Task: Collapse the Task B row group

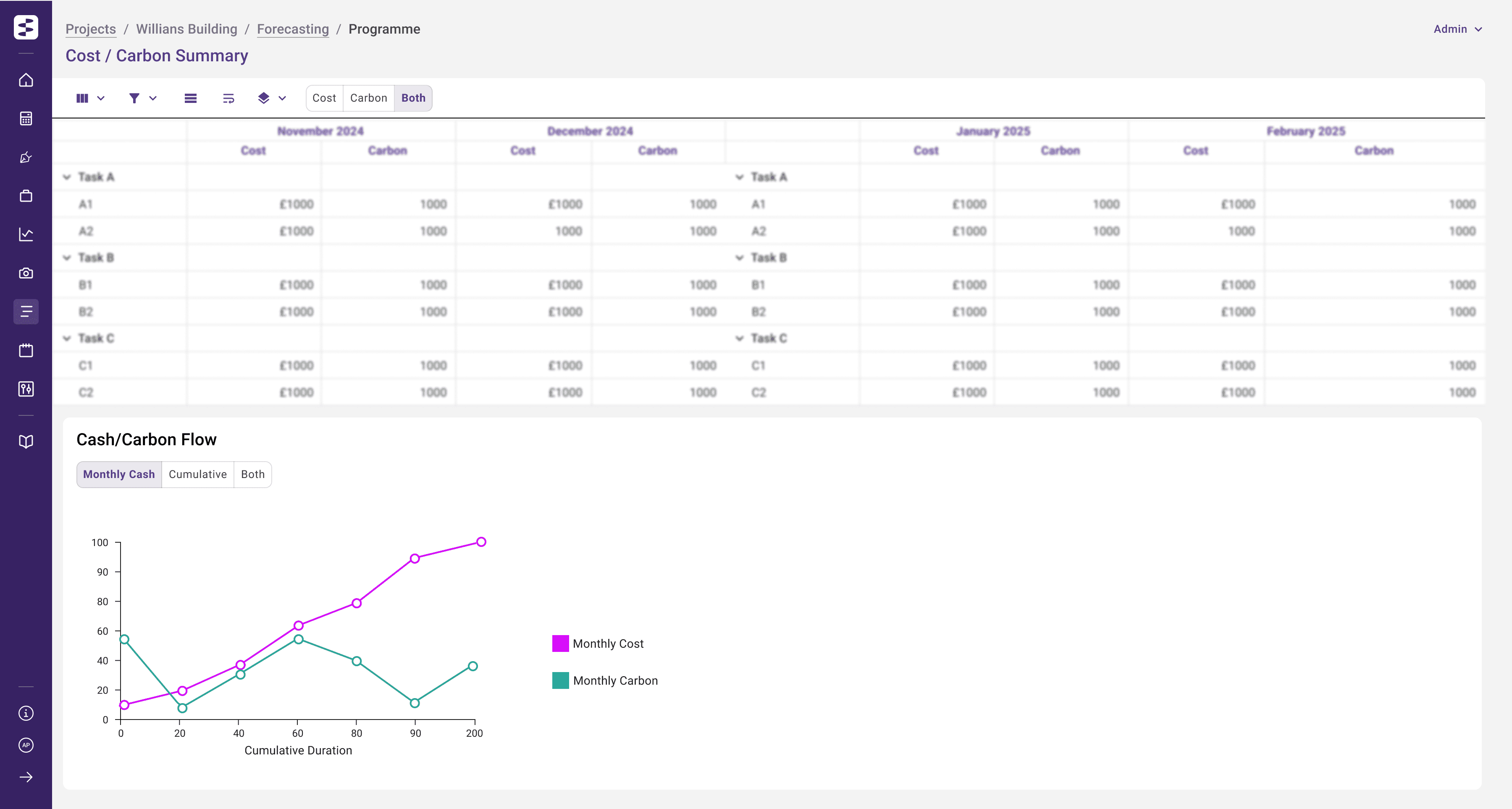Action: 67,258
